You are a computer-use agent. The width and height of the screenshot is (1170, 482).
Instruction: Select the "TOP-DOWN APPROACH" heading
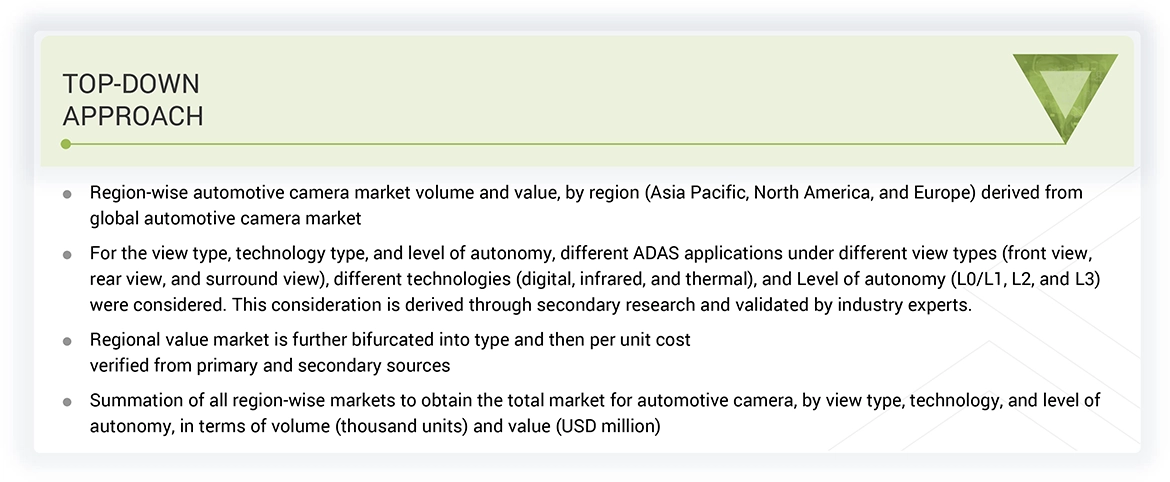tap(132, 100)
